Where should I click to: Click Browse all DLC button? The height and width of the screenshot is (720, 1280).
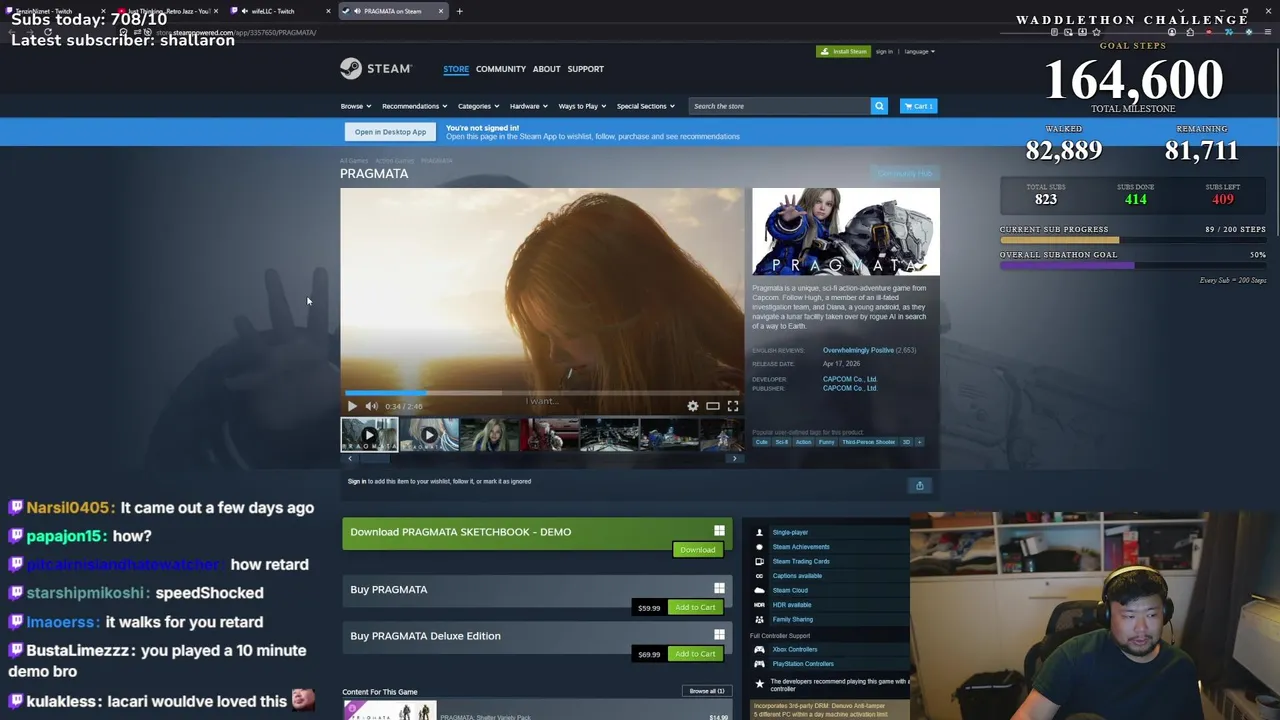pyautogui.click(x=706, y=691)
